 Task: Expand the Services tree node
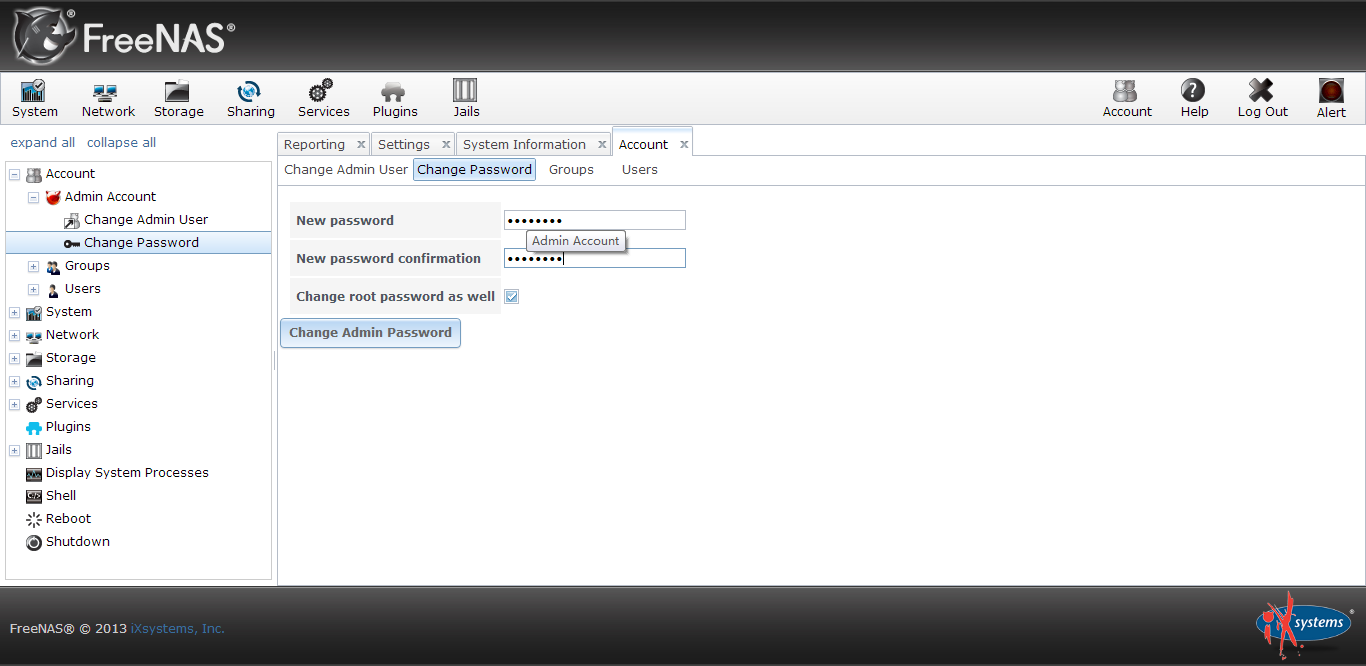(x=14, y=404)
